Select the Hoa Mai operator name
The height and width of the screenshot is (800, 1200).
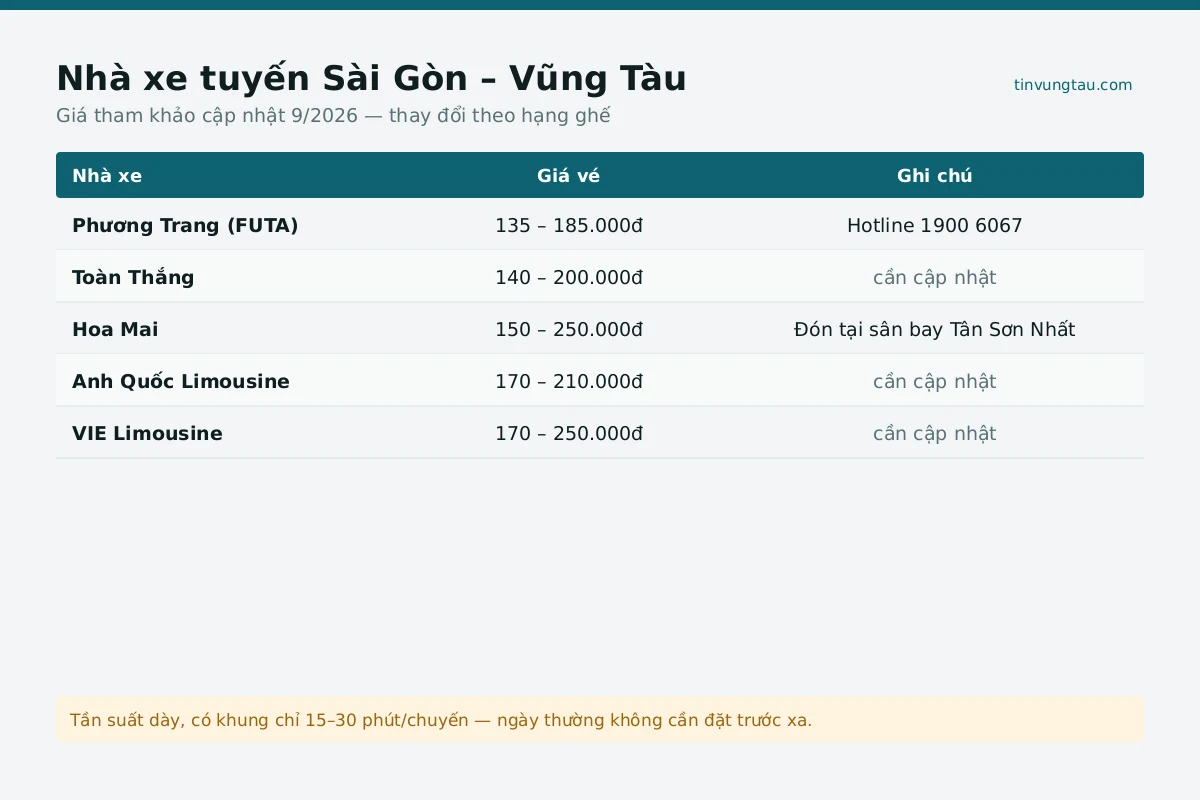pyautogui.click(x=115, y=330)
